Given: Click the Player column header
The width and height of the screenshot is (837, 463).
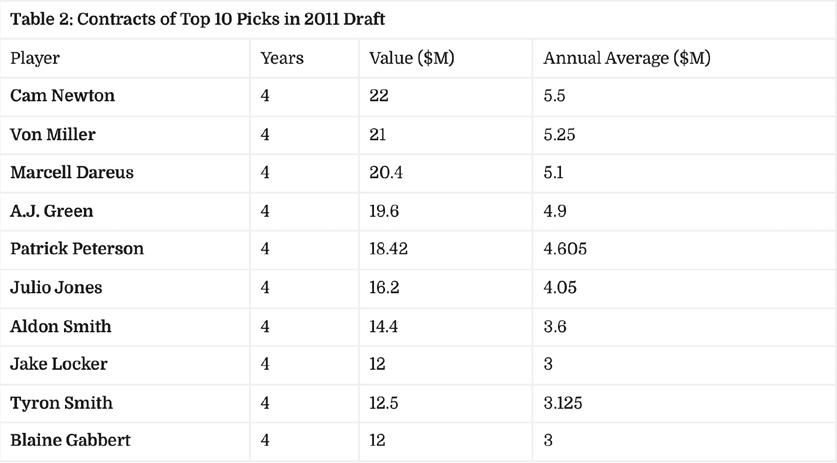Looking at the screenshot, I should (35, 58).
